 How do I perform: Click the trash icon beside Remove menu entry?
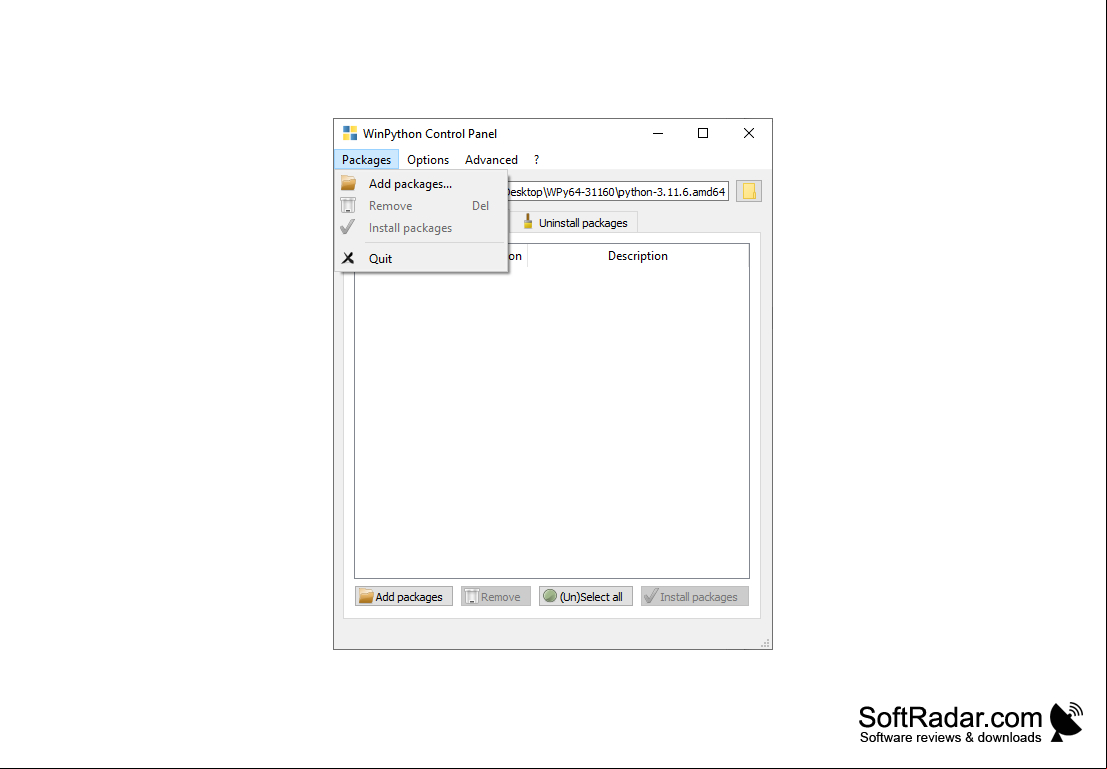(348, 205)
